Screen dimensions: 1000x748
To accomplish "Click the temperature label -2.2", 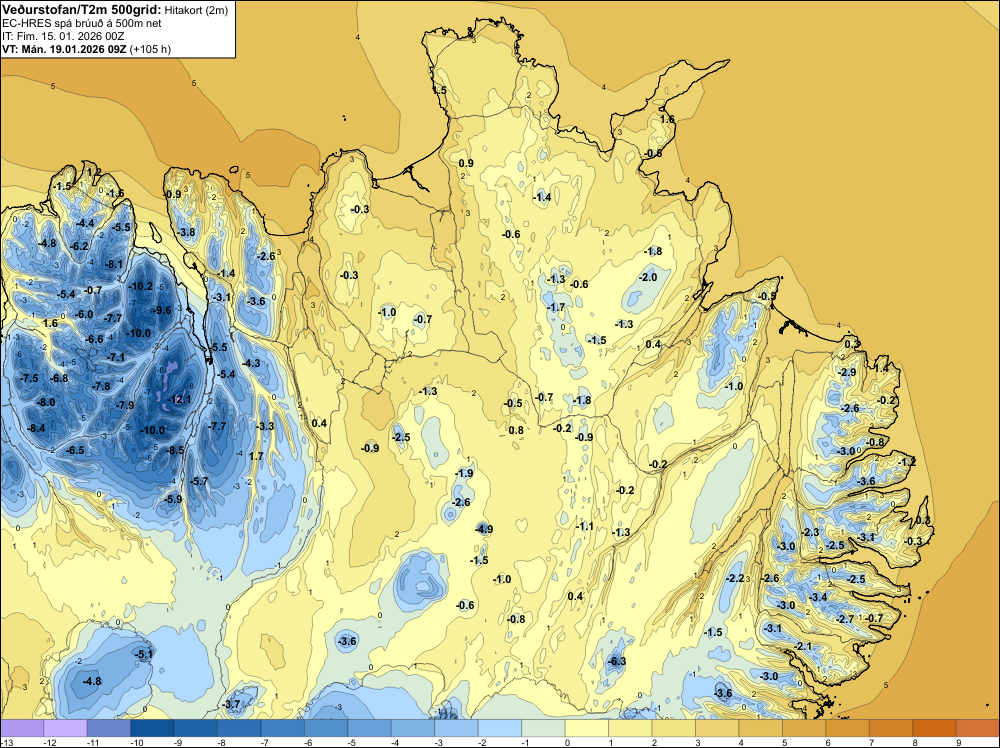I will click(x=735, y=578).
